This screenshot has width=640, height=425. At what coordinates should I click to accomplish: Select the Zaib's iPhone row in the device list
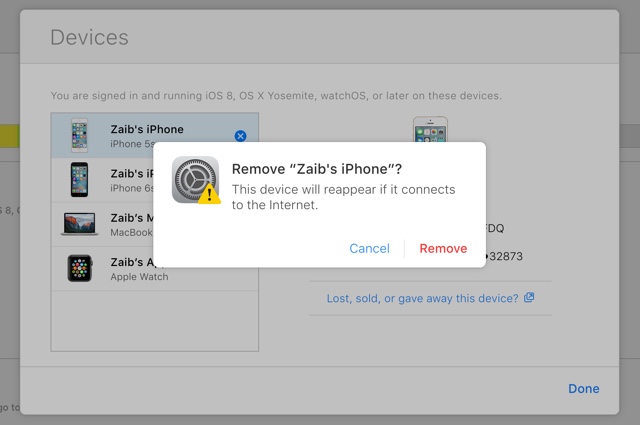pyautogui.click(x=155, y=136)
